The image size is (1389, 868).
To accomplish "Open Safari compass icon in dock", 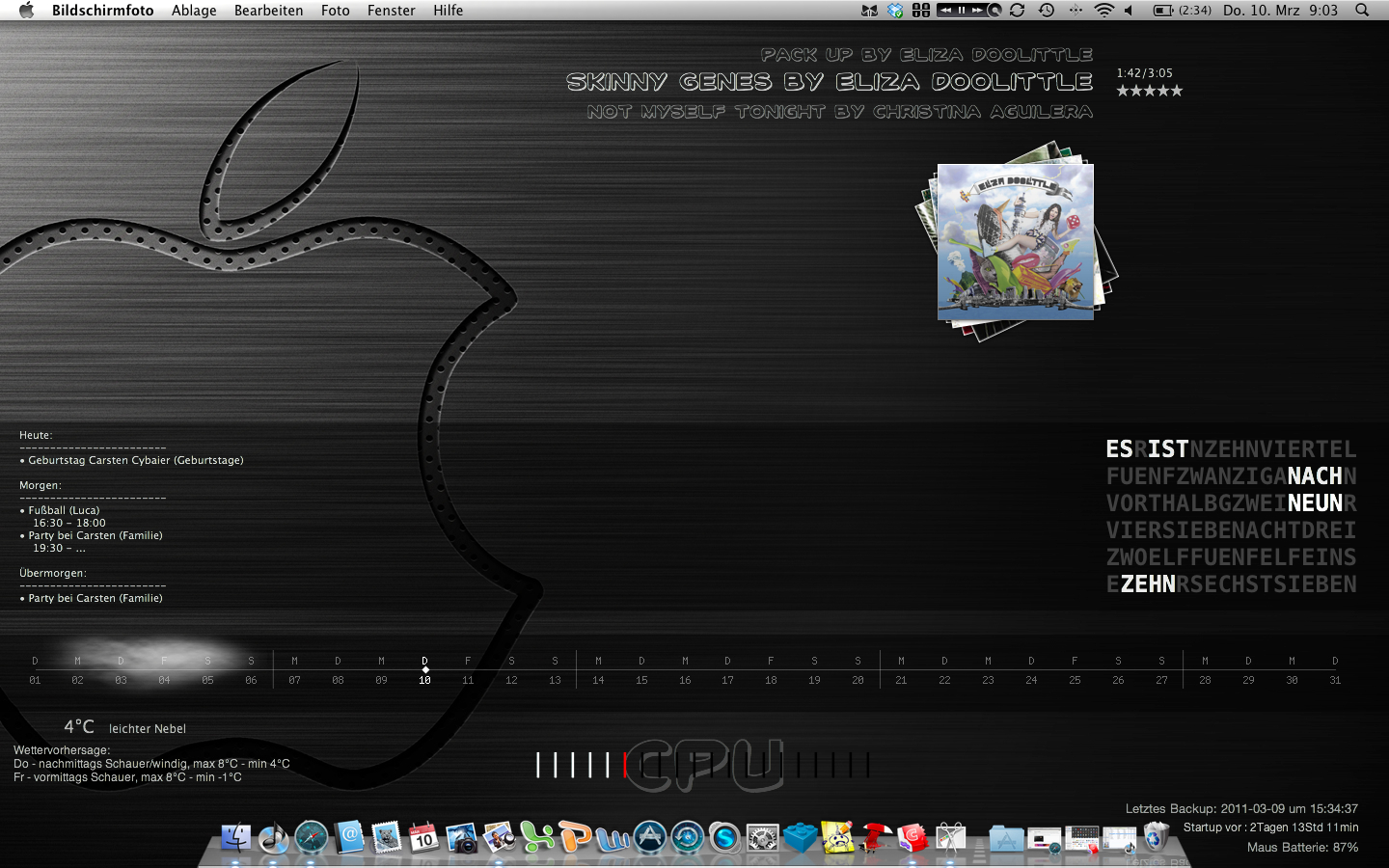I will (x=311, y=837).
